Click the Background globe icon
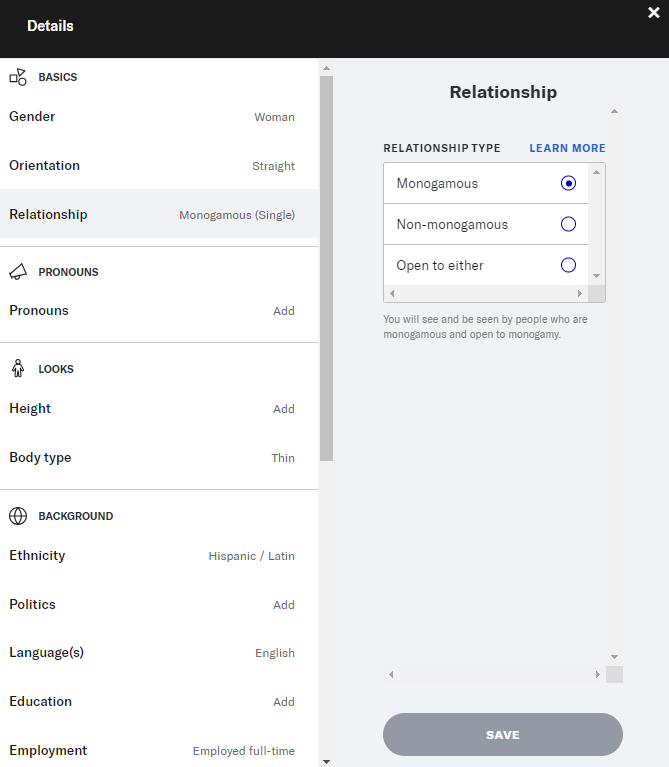This screenshot has height=767, width=669. click(x=18, y=516)
